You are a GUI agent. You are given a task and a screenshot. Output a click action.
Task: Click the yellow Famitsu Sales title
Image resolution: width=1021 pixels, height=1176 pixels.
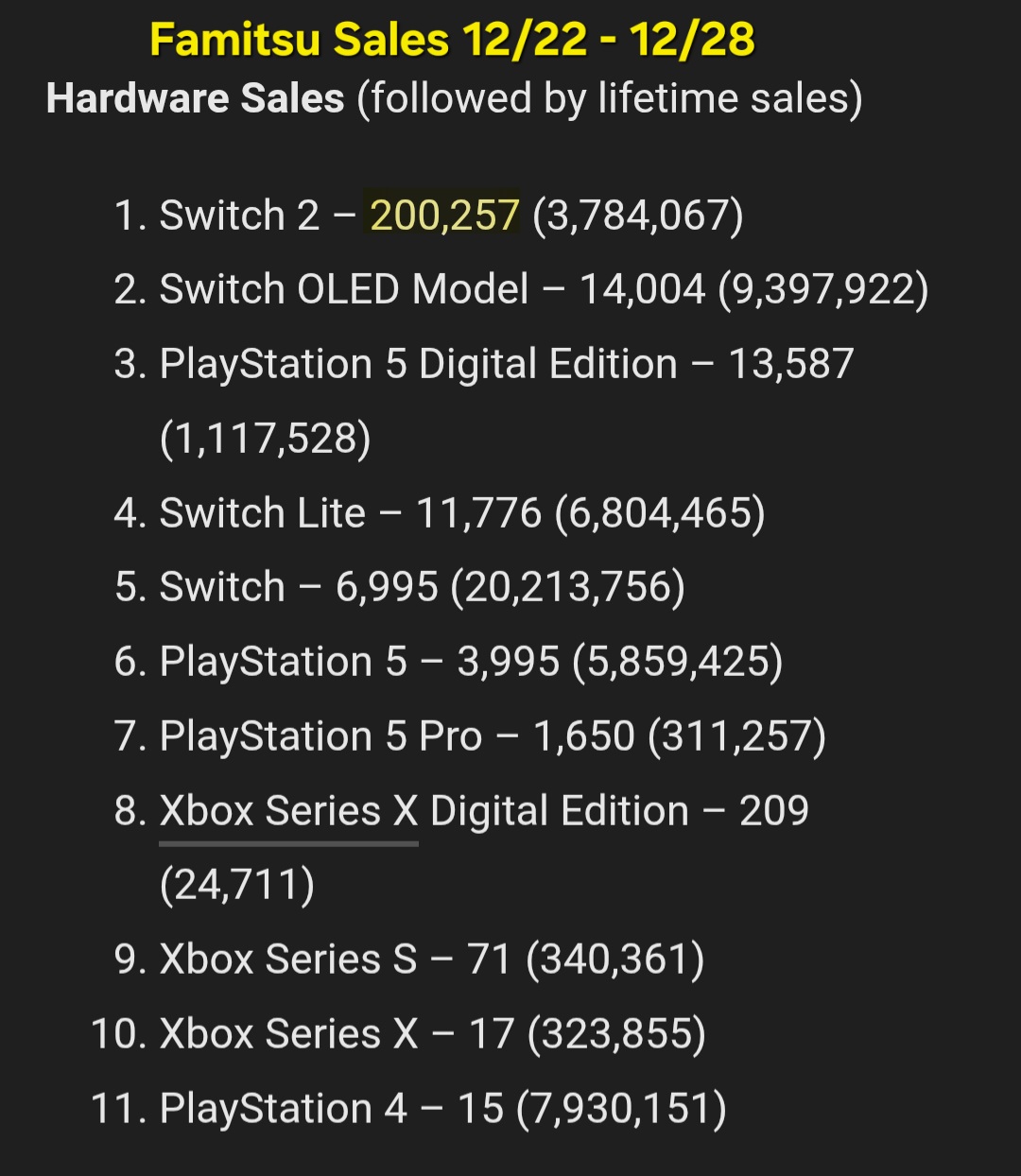coord(452,41)
